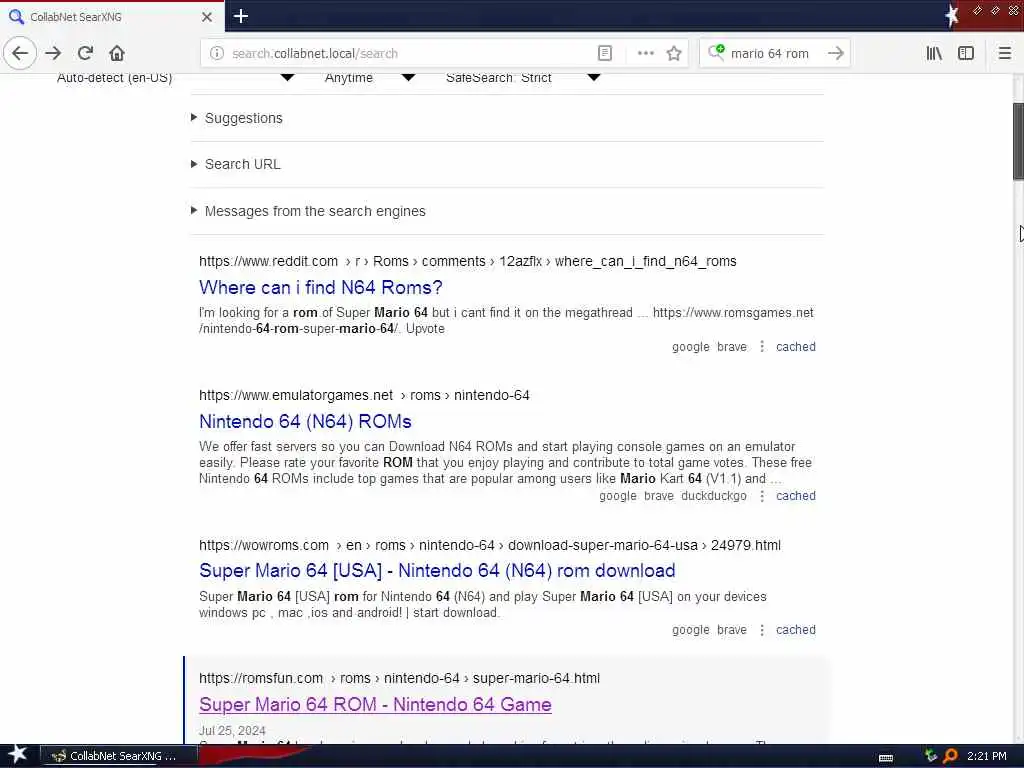The height and width of the screenshot is (768, 1024).
Task: Show the sidebar panel icon
Action: tap(966, 54)
